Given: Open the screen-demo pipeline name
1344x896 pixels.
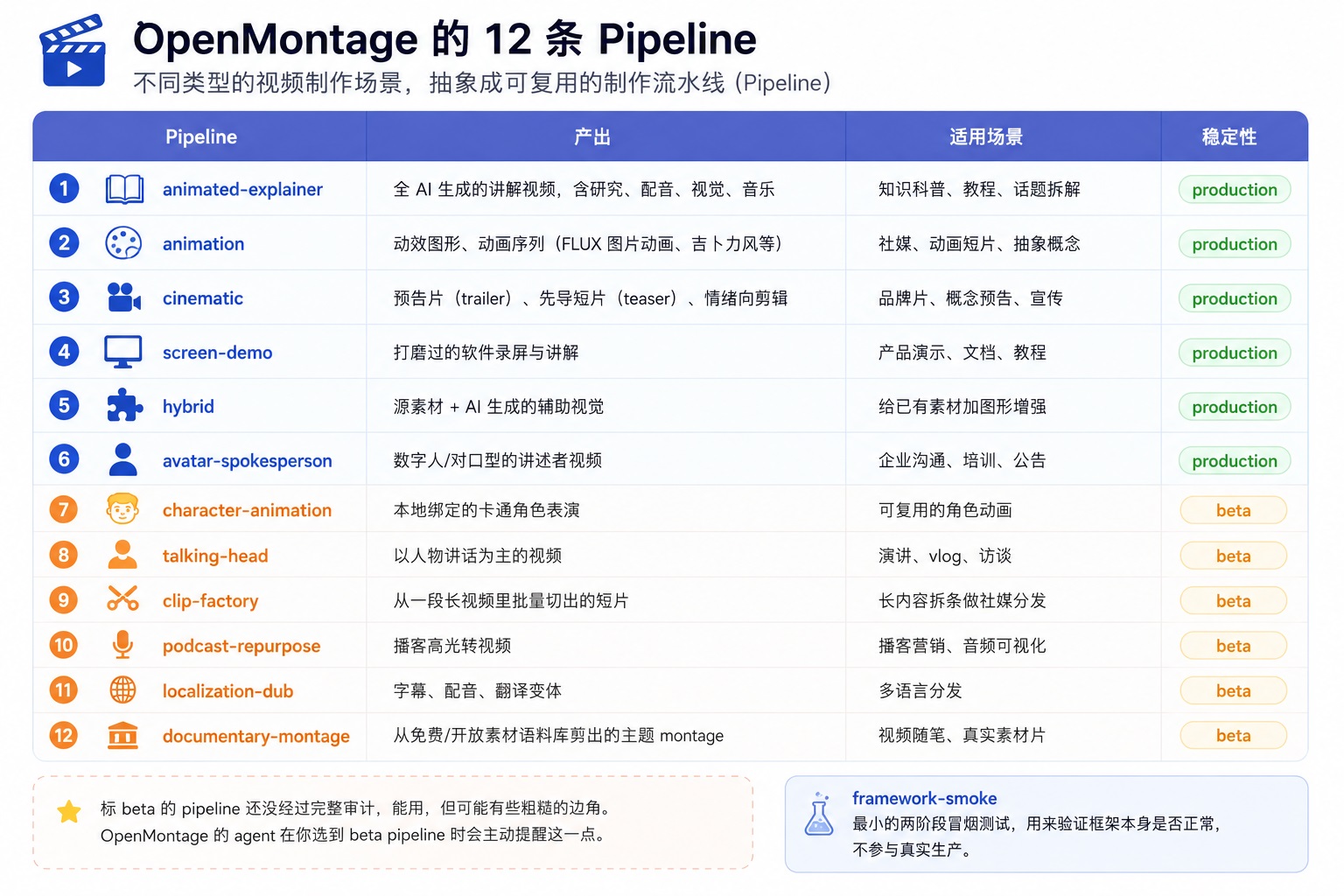Looking at the screenshot, I should click(x=217, y=352).
